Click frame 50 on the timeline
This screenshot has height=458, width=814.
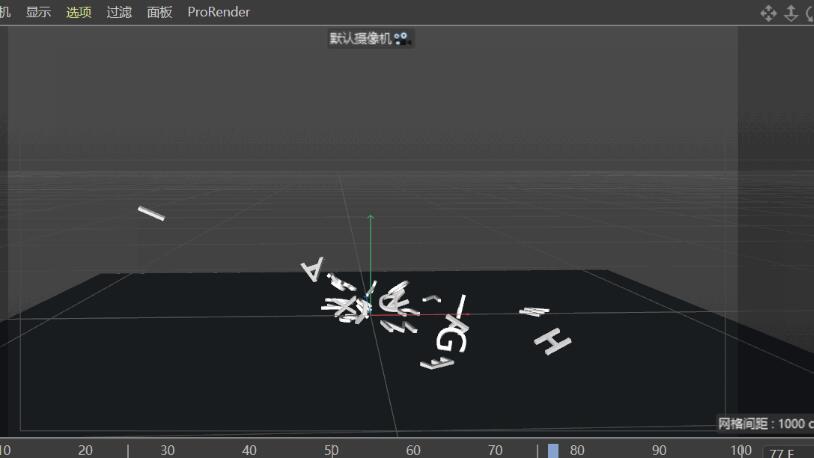pos(331,450)
